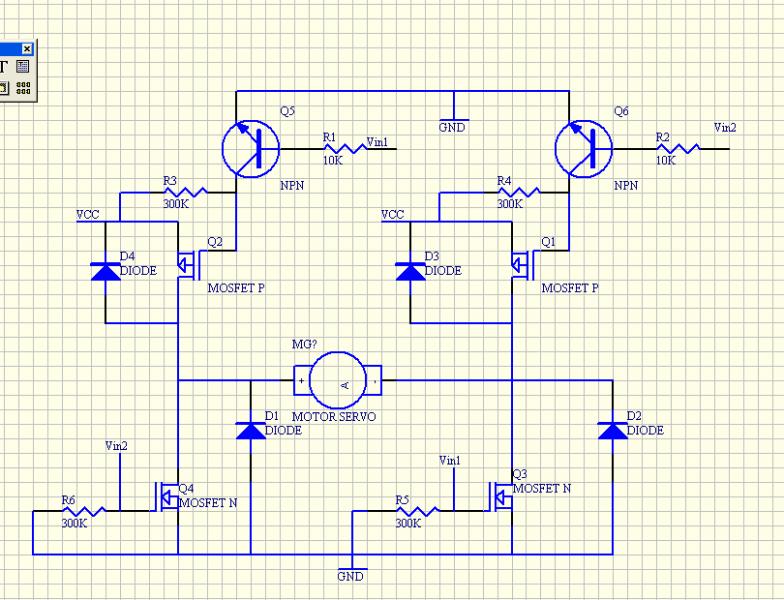Click the MOTOR SERVO text label
The width and height of the screenshot is (784, 600).
click(x=334, y=415)
